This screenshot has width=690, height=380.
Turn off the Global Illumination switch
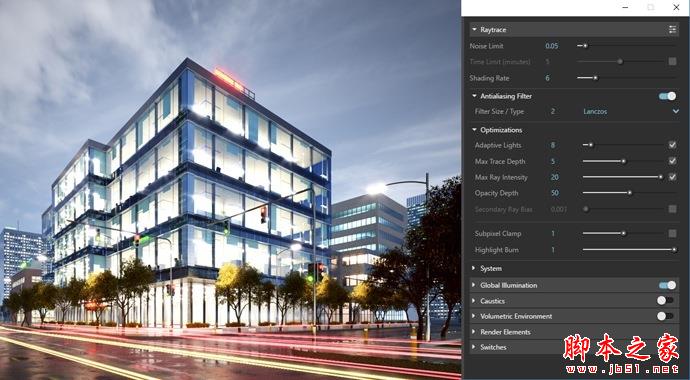667,285
